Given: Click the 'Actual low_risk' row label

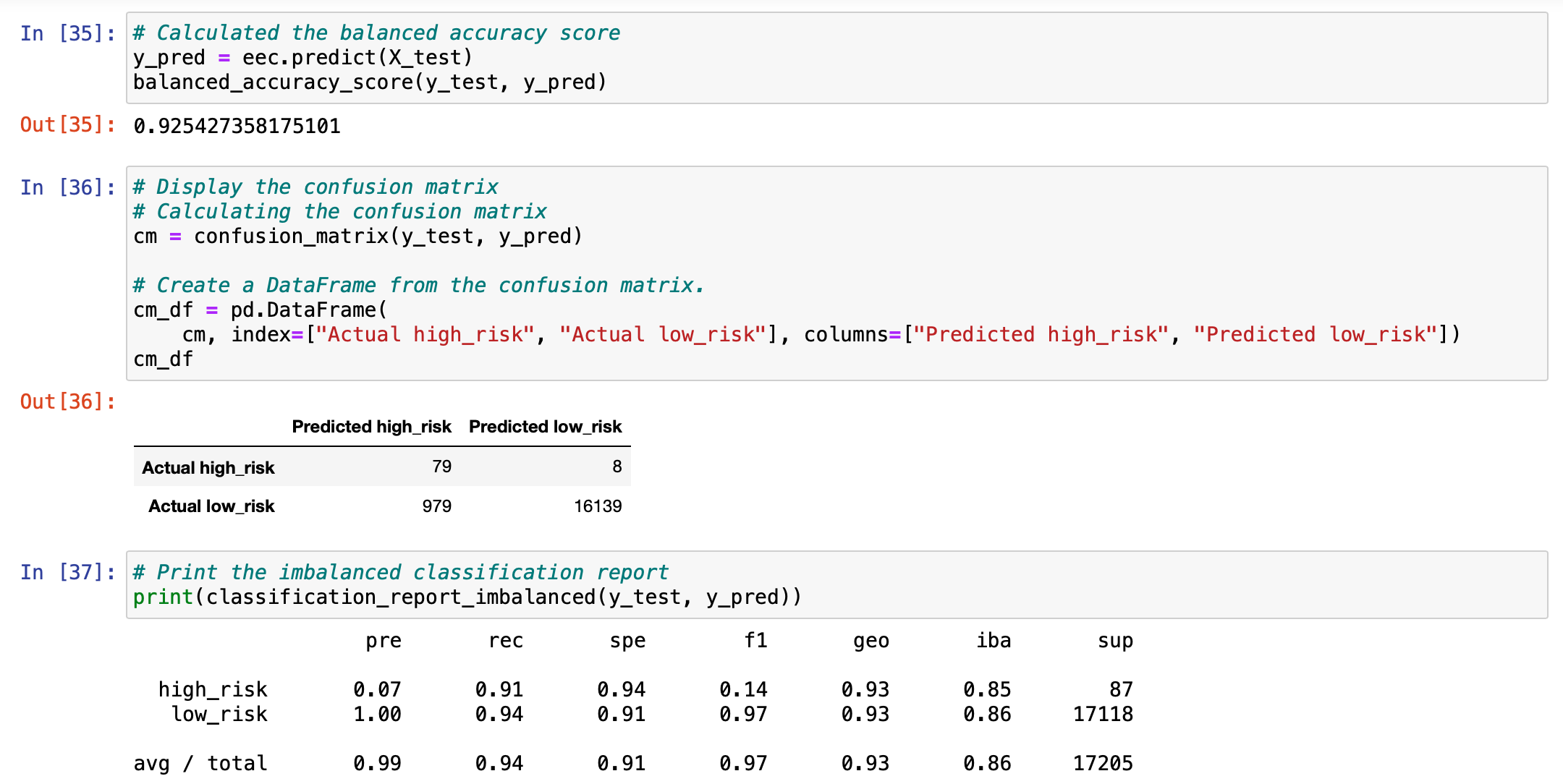Looking at the screenshot, I should tap(211, 506).
